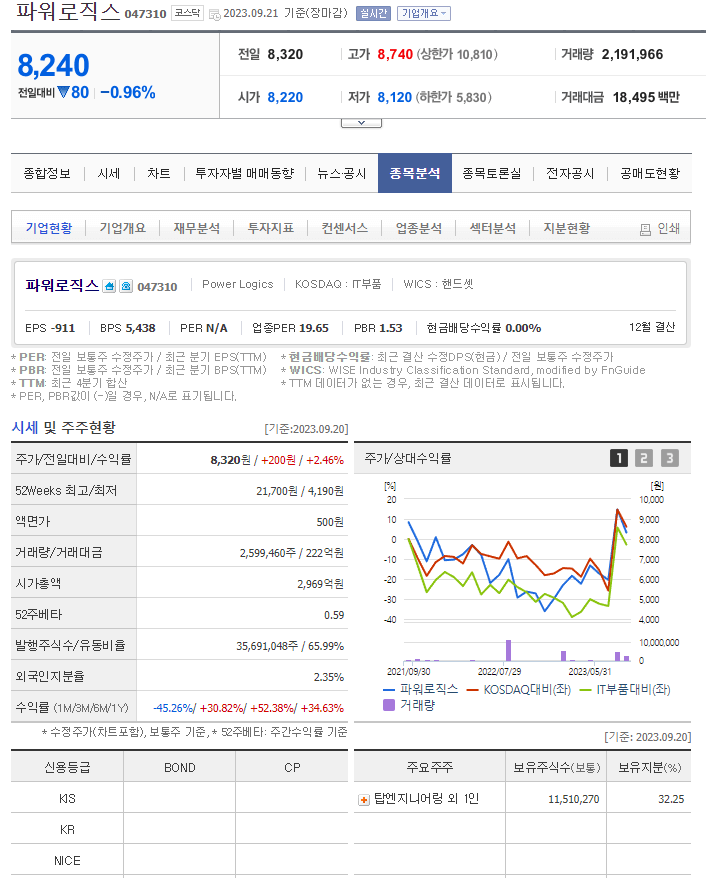Select the 종목분석 tab
The image size is (706, 878).
tap(415, 173)
